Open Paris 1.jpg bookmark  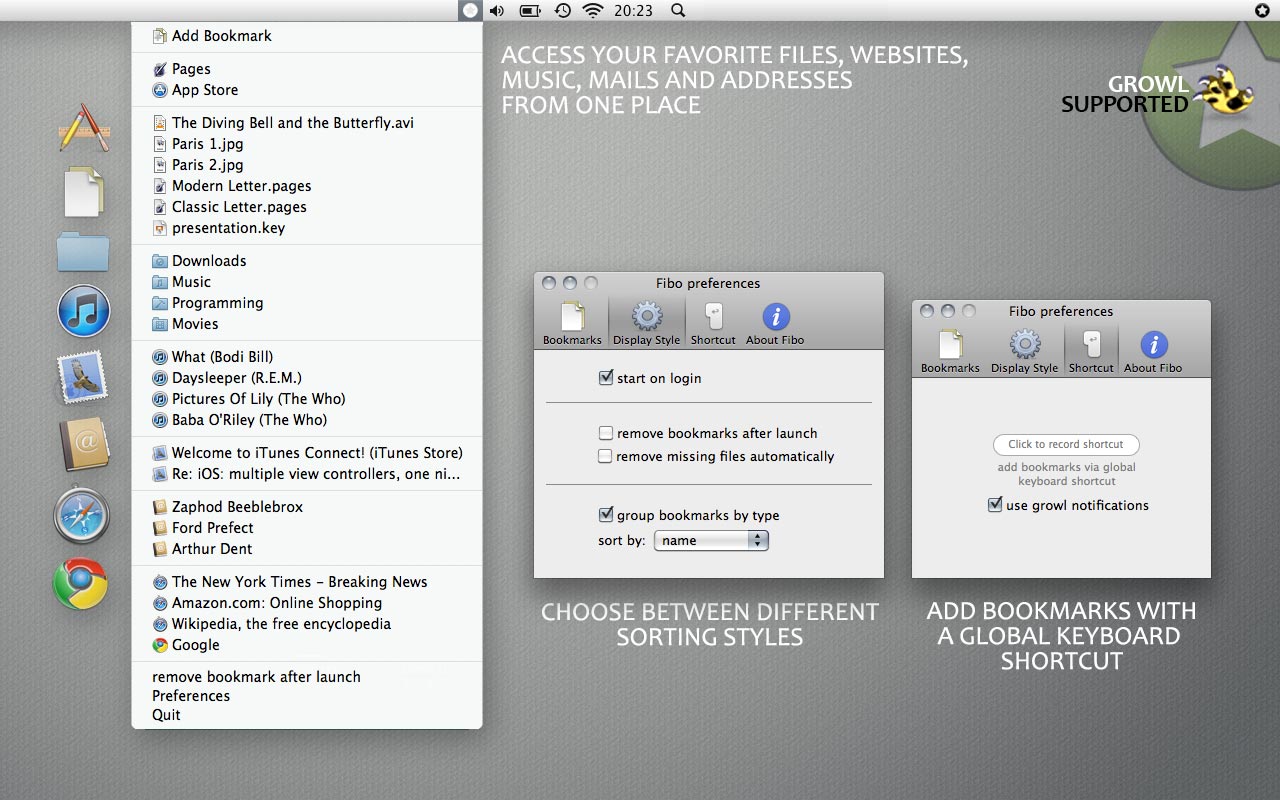307,144
